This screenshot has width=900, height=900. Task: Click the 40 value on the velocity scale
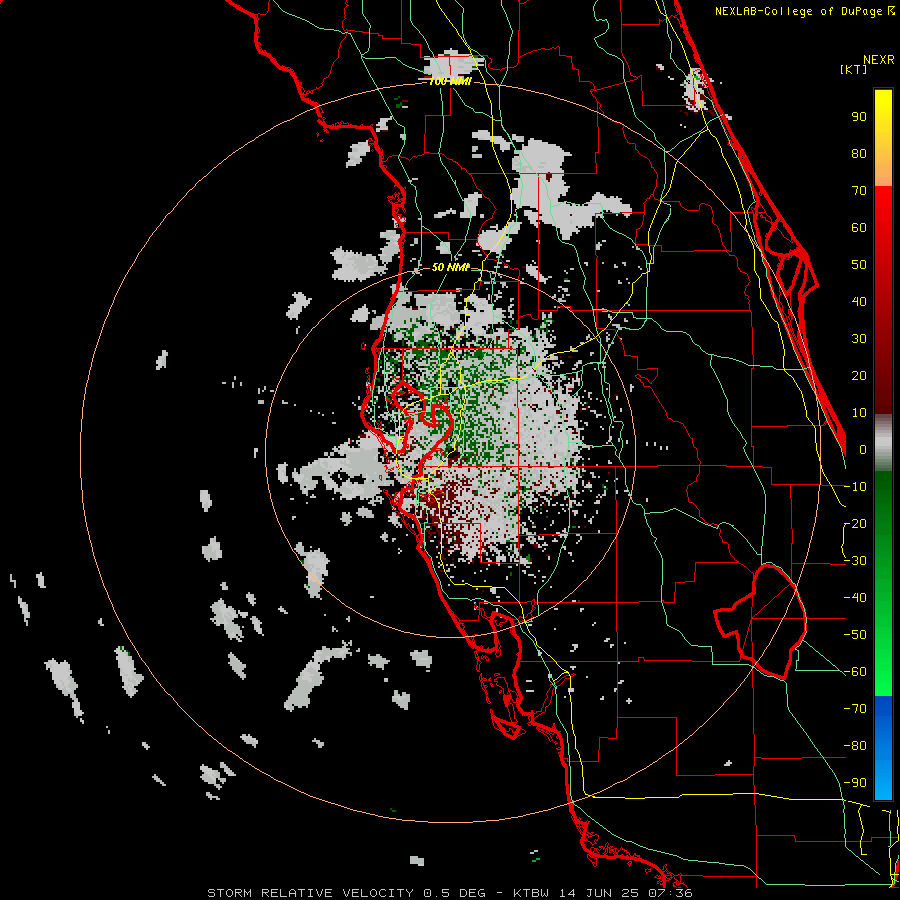click(859, 302)
